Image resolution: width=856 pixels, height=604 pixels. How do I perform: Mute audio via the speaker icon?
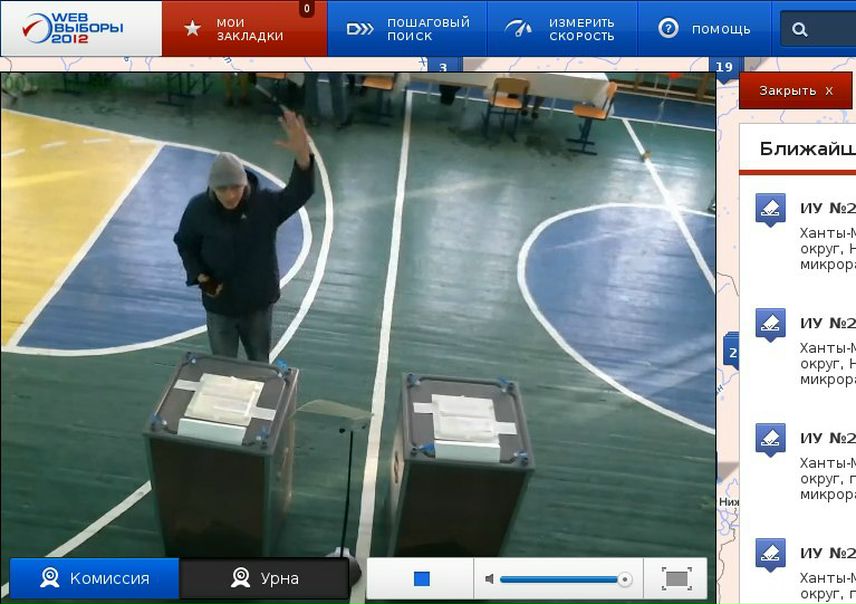[489, 579]
